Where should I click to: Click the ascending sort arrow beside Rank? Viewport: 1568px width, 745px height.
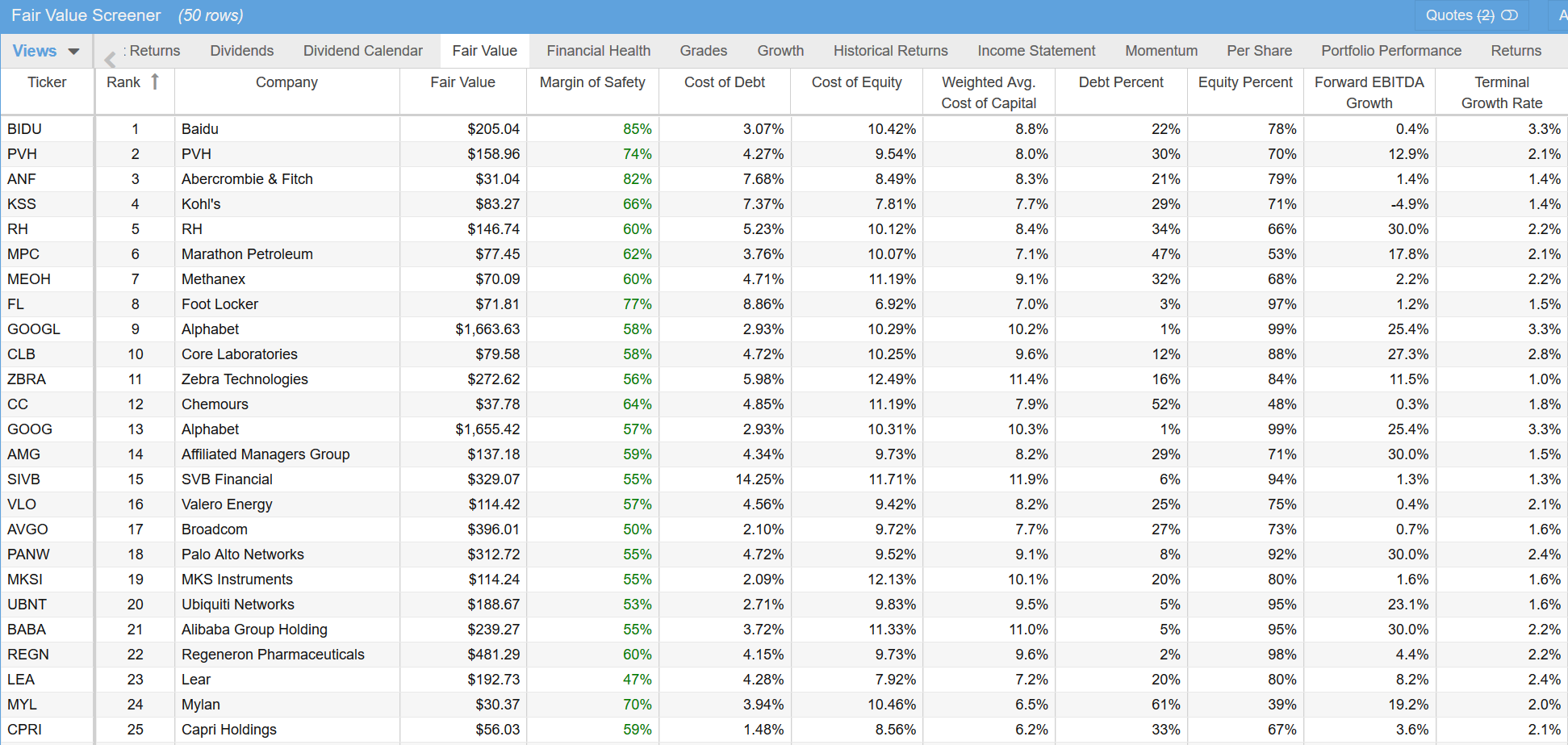click(x=155, y=82)
